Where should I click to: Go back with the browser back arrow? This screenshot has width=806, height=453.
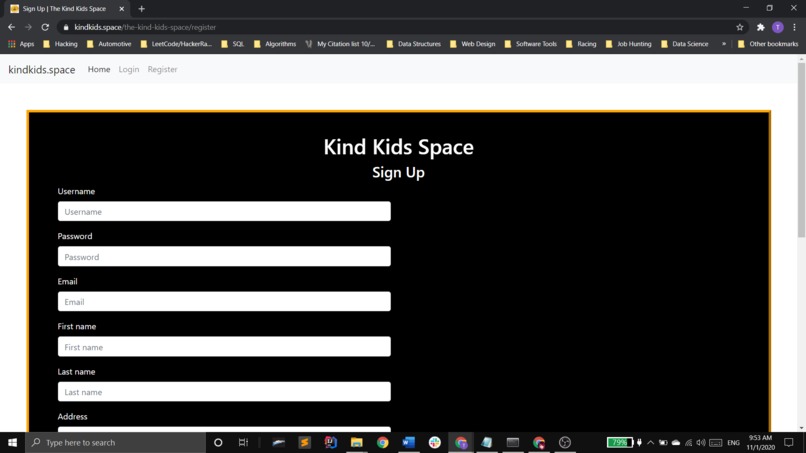11,27
